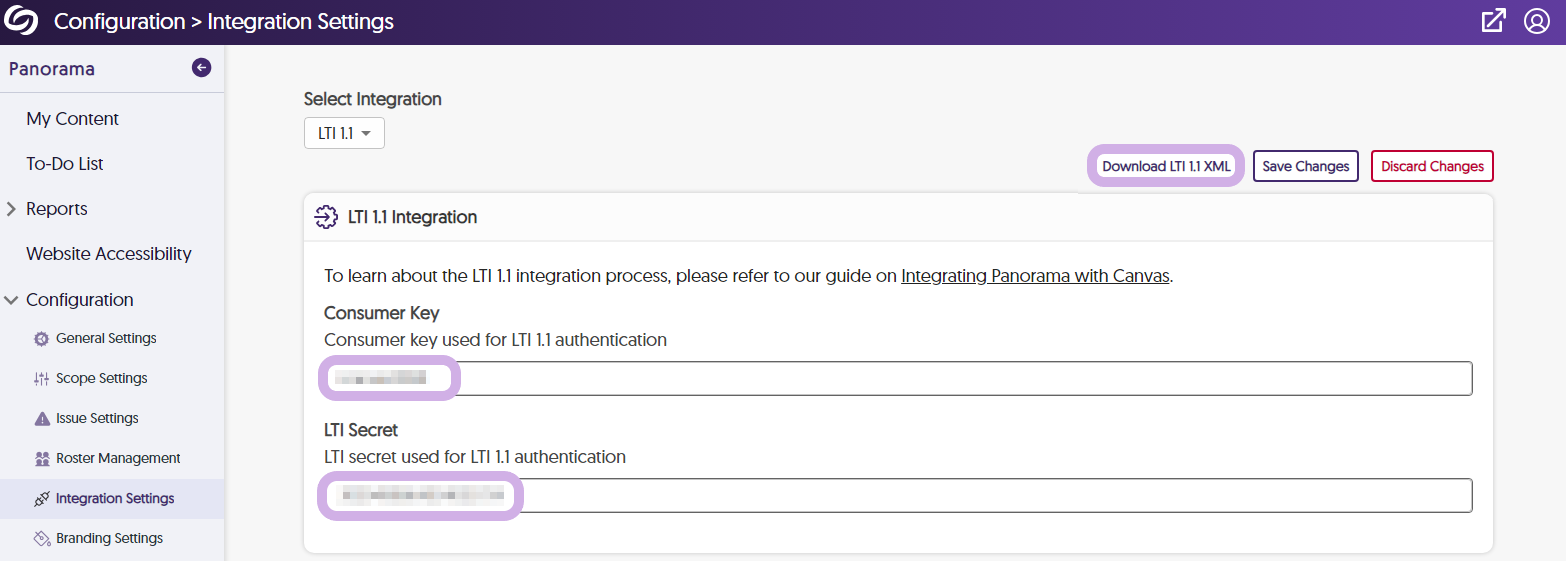
Task: Click the Roster Management people icon
Action: coord(41,459)
